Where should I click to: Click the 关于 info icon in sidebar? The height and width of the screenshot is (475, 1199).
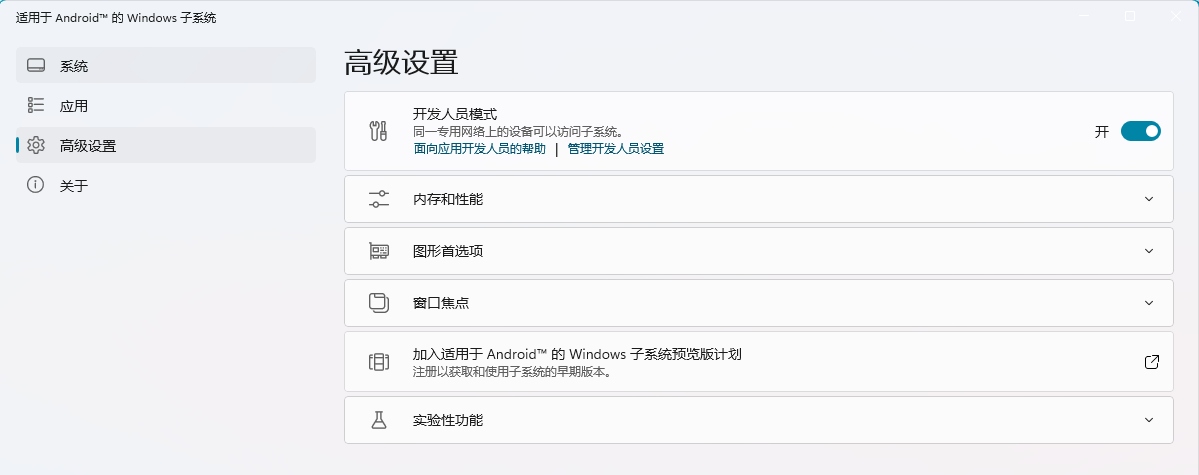click(36, 184)
